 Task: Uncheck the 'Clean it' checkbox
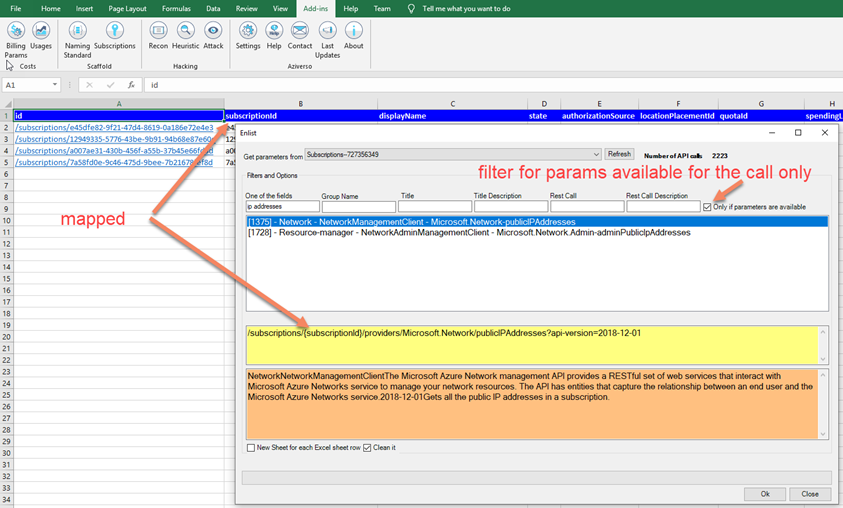[367, 447]
